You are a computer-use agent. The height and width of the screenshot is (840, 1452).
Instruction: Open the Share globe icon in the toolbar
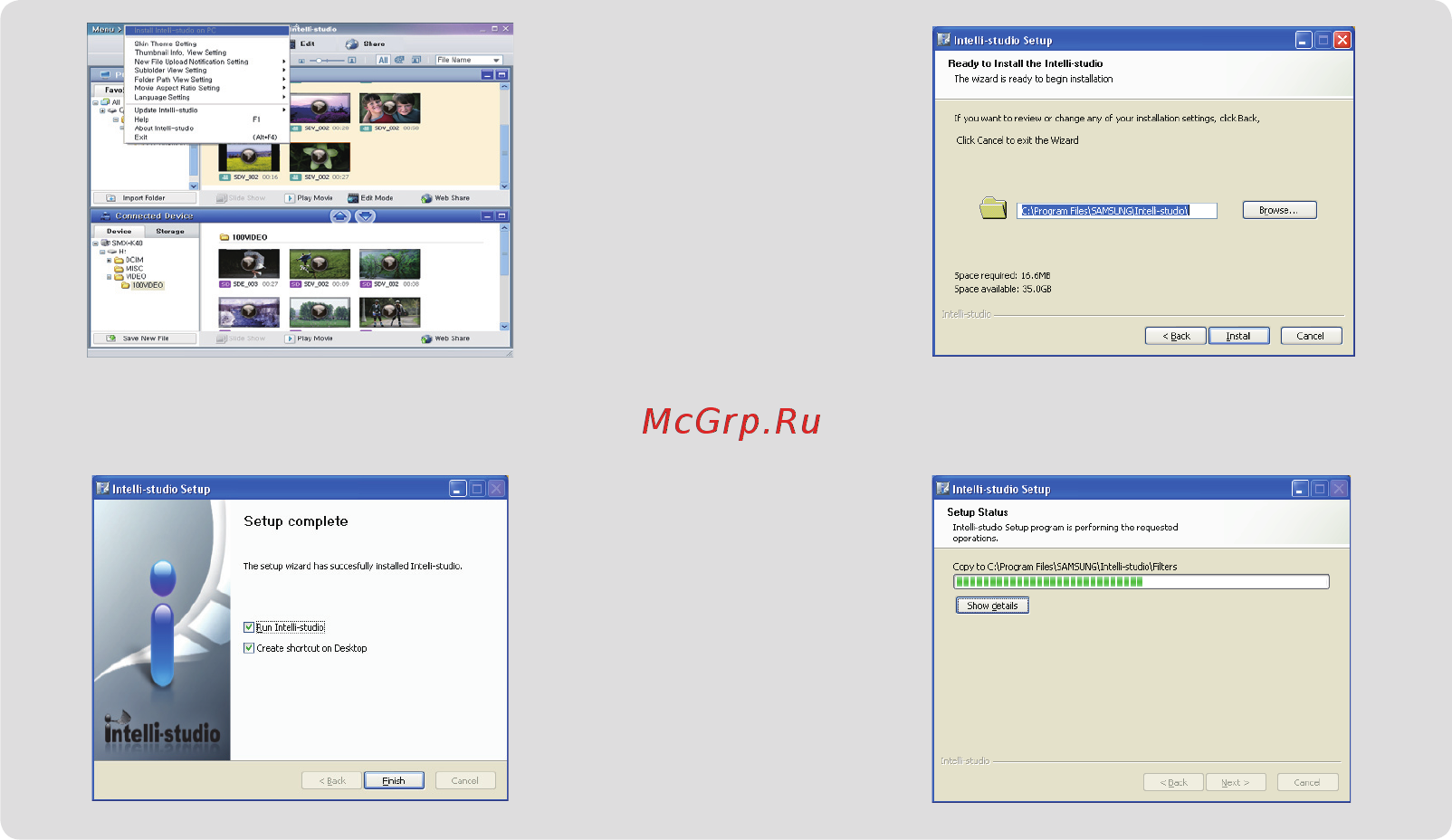point(352,43)
